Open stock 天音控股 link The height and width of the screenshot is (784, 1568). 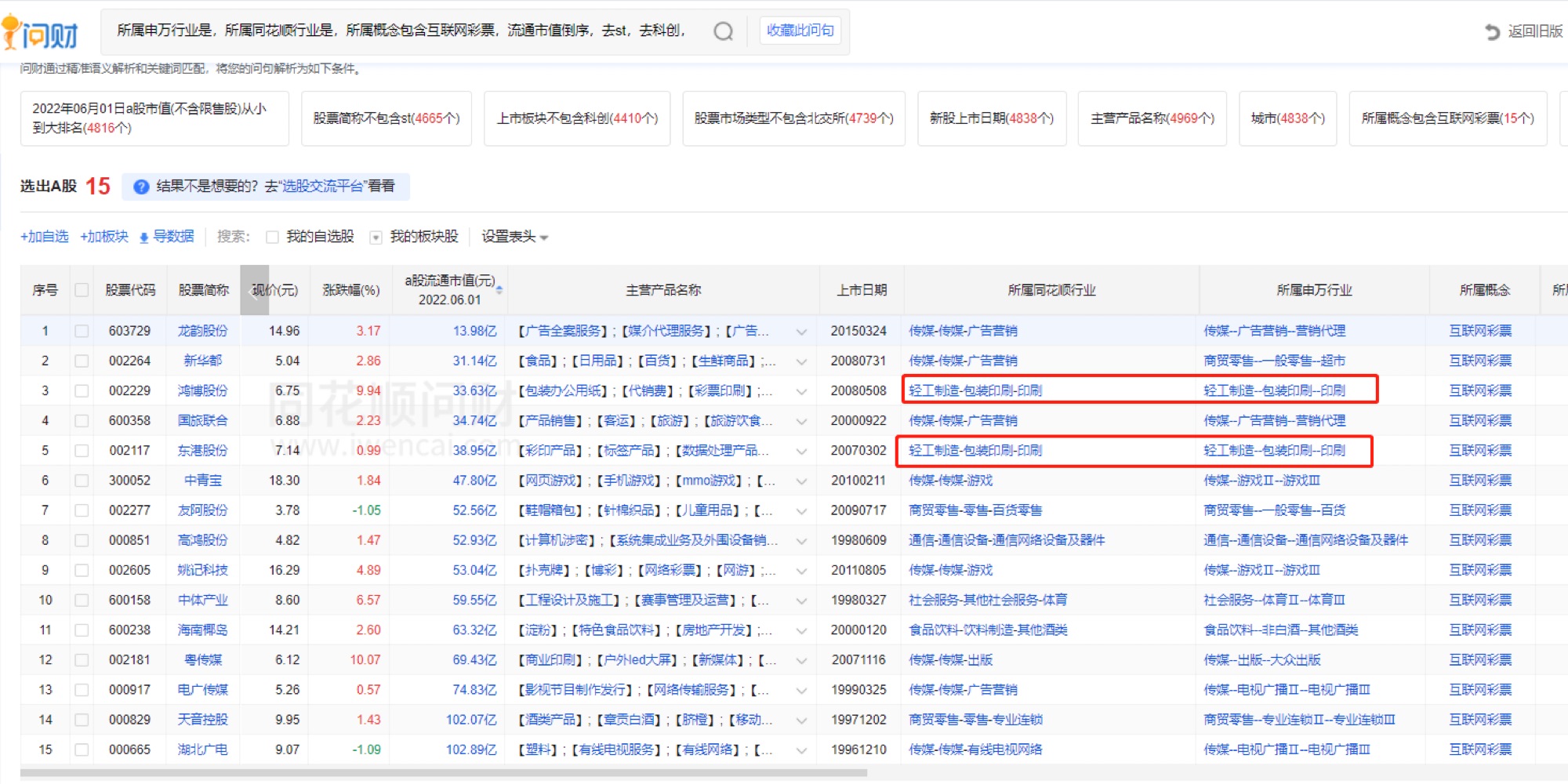tap(202, 720)
